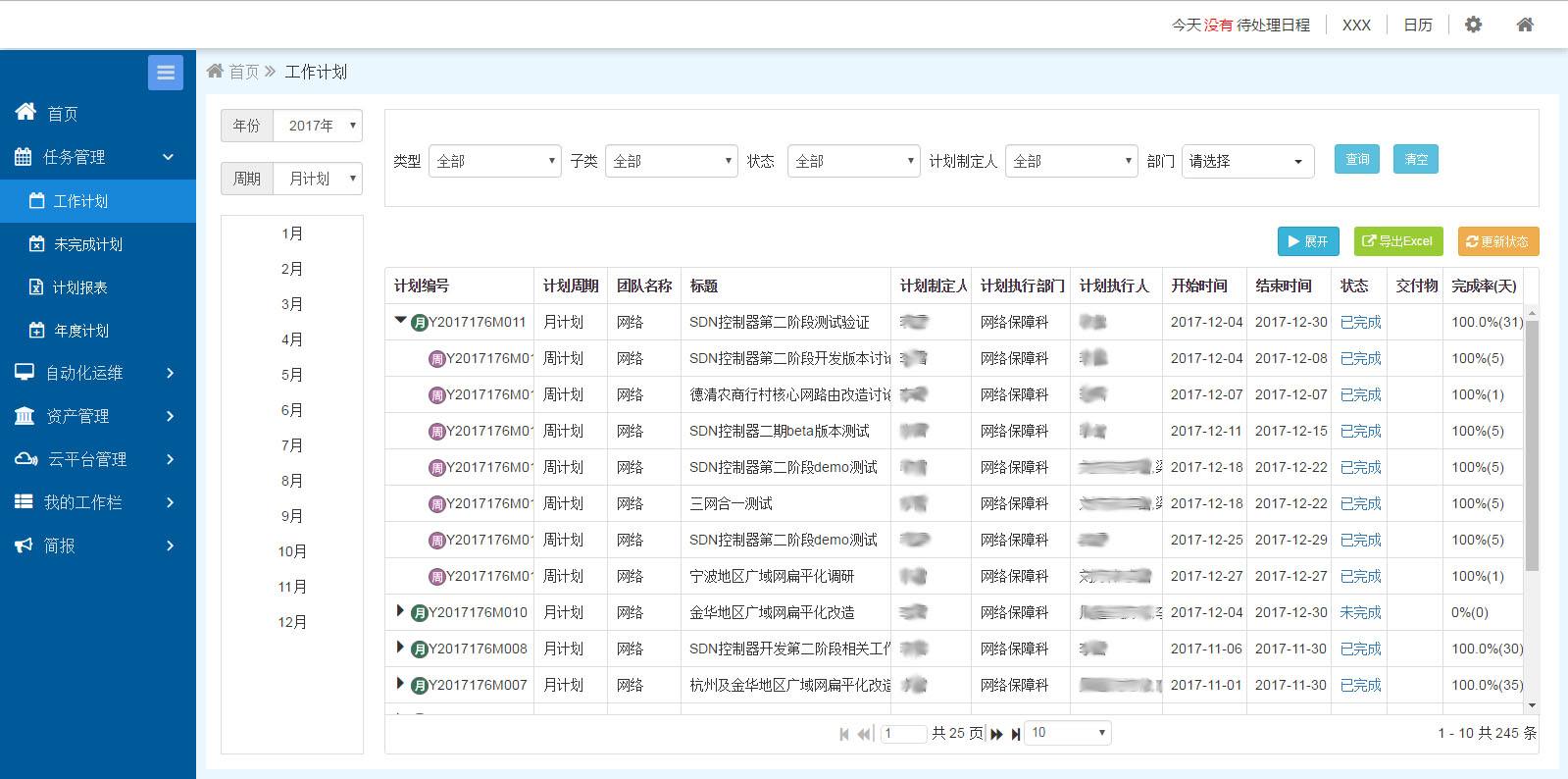The height and width of the screenshot is (779, 1568).
Task: Click the 首页 breadcrumb link
Action: [244, 72]
